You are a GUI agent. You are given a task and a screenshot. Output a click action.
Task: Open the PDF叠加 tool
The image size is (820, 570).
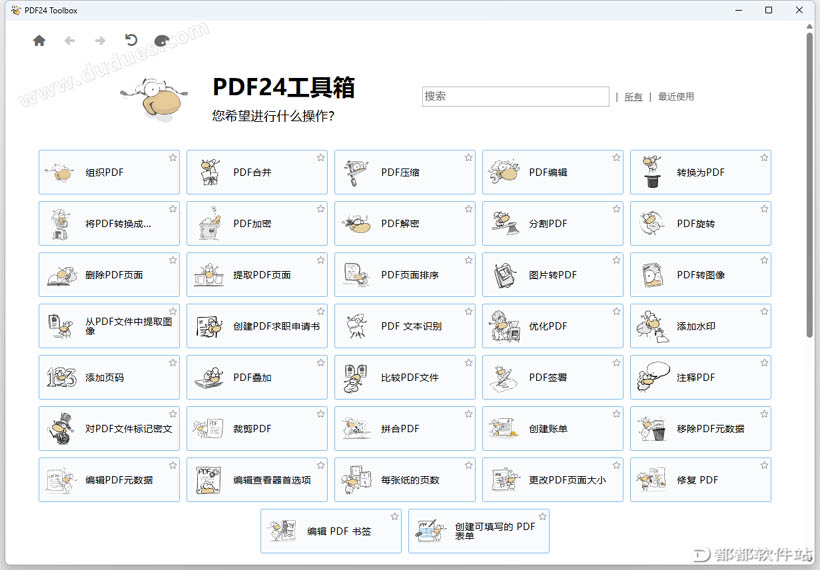pos(257,377)
